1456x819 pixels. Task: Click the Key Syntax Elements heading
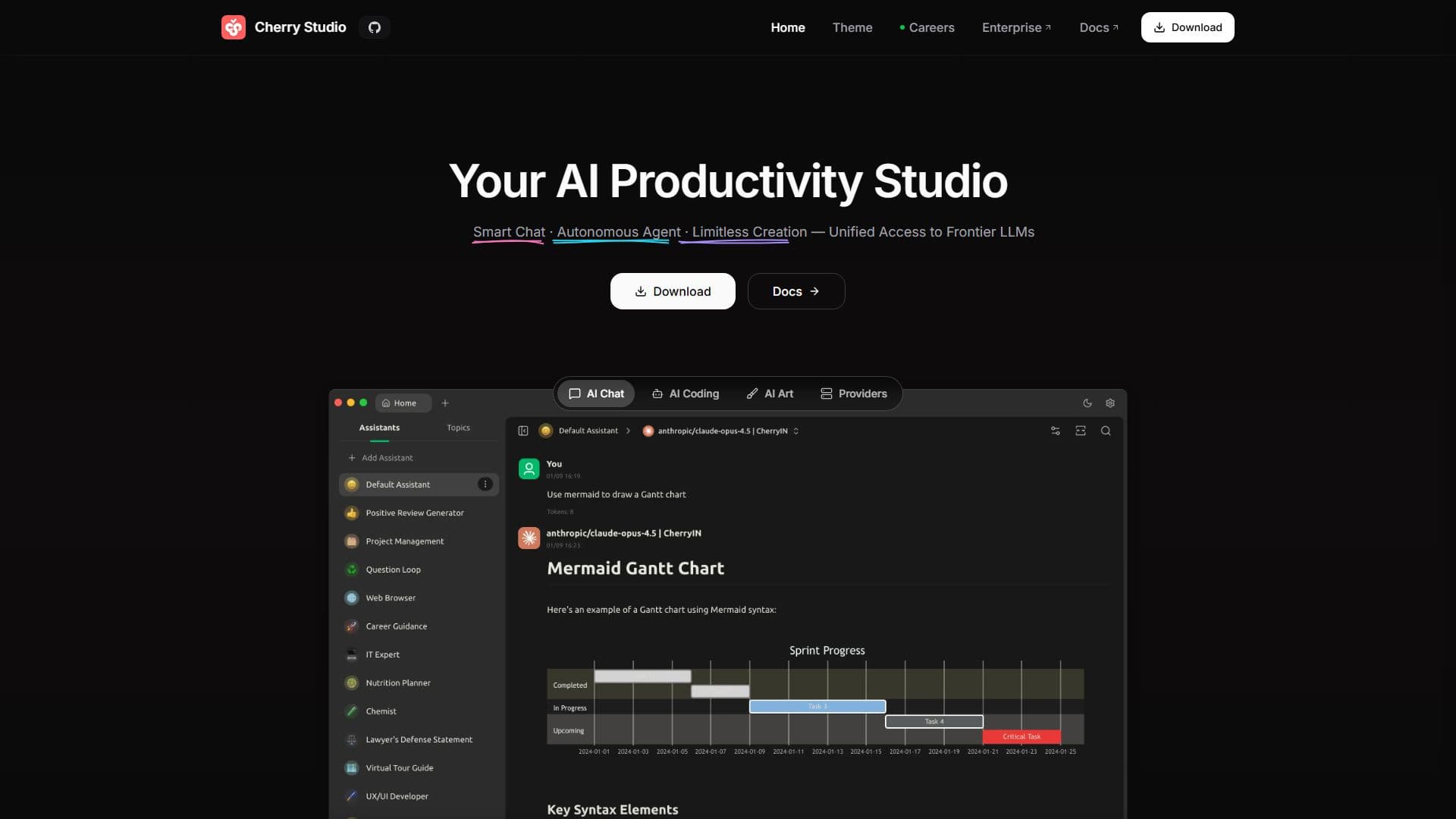(x=613, y=810)
